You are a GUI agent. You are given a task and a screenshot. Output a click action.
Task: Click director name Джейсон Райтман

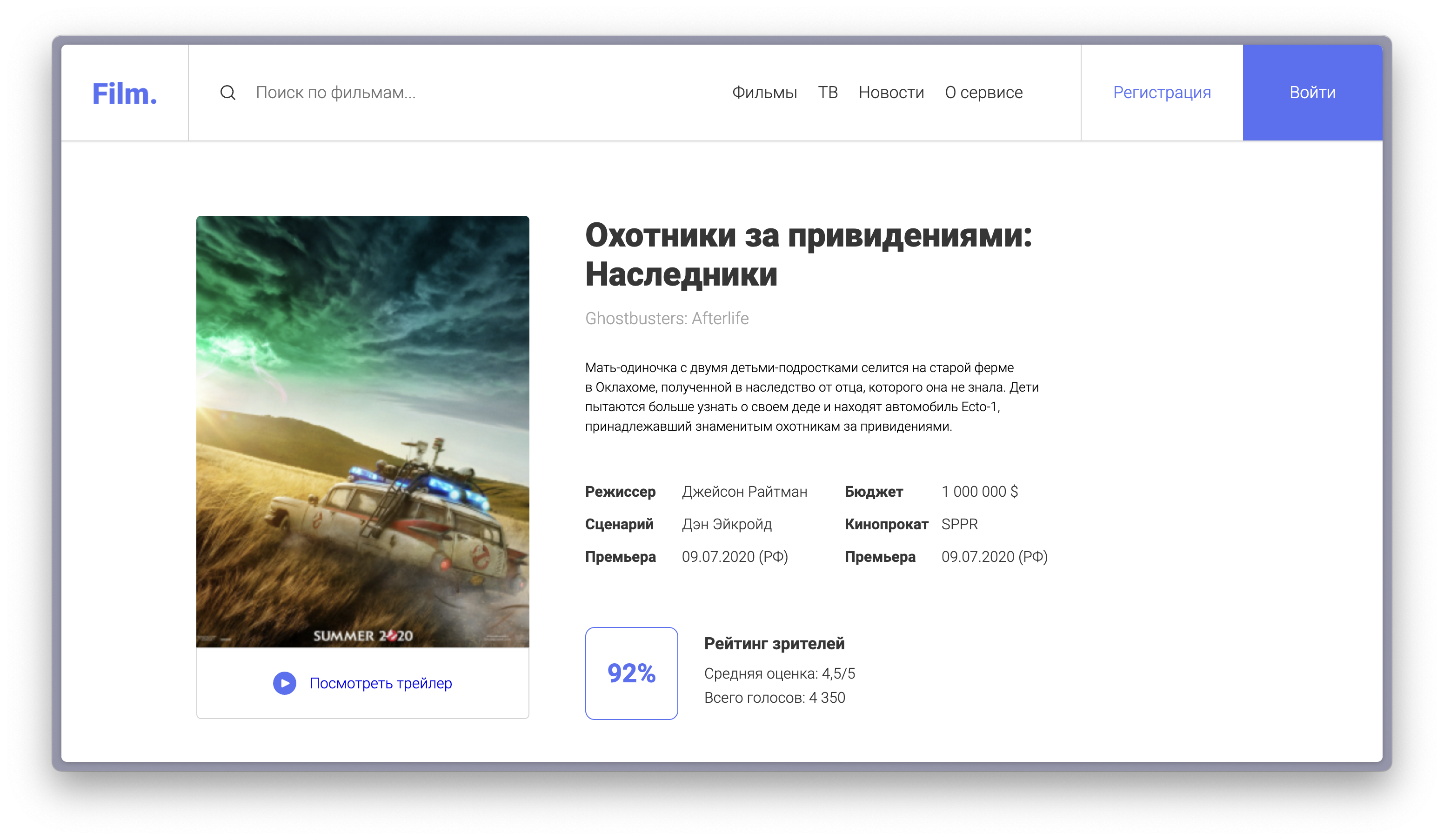(x=744, y=492)
